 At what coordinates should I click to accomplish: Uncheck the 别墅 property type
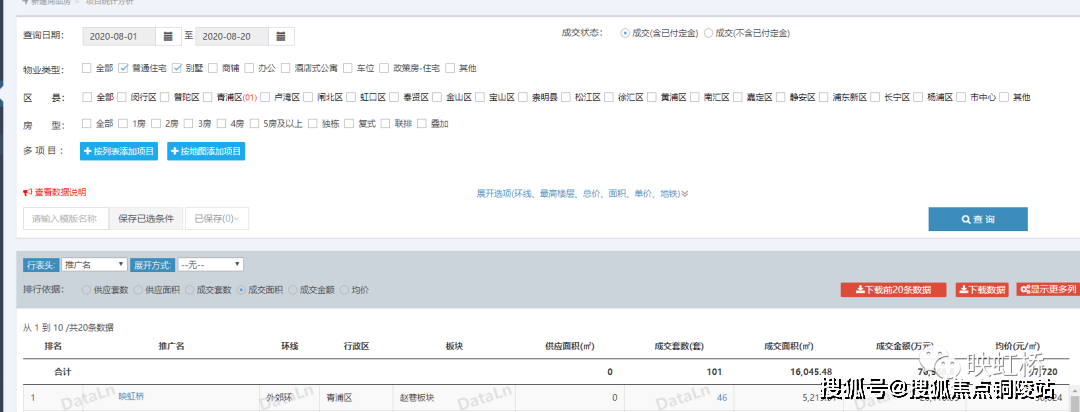click(176, 68)
